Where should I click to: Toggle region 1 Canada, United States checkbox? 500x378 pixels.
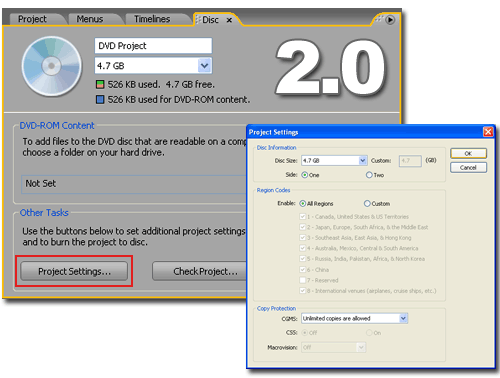[x=303, y=217]
